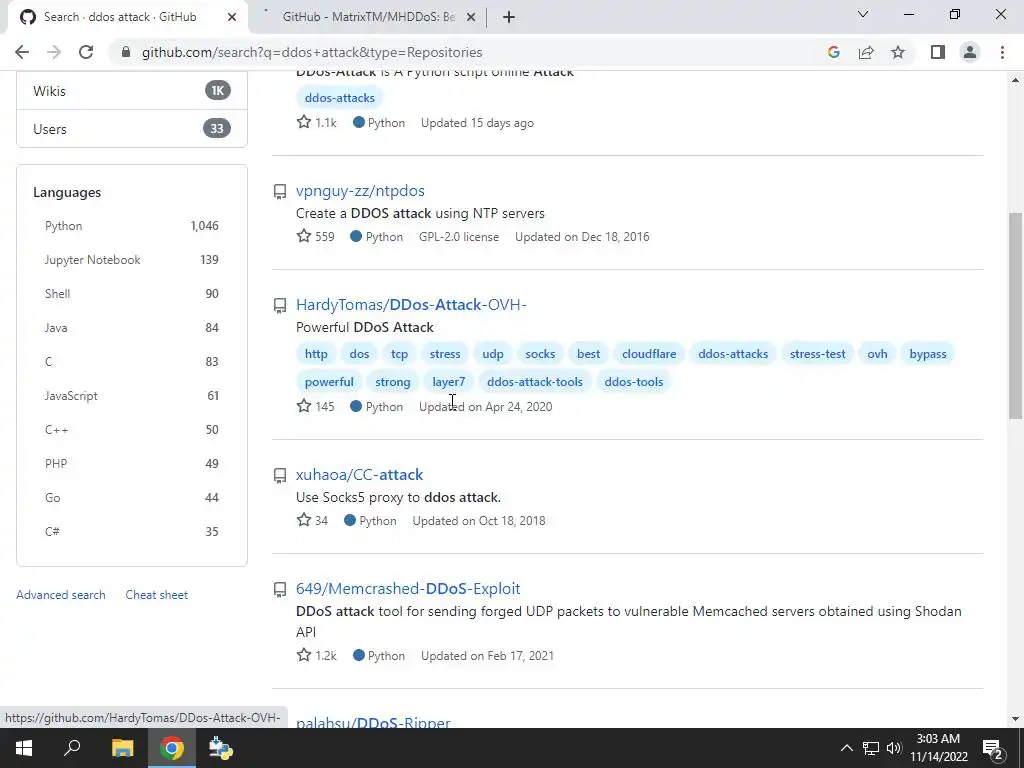
Task: Click the padlock site info icon
Action: (x=126, y=52)
